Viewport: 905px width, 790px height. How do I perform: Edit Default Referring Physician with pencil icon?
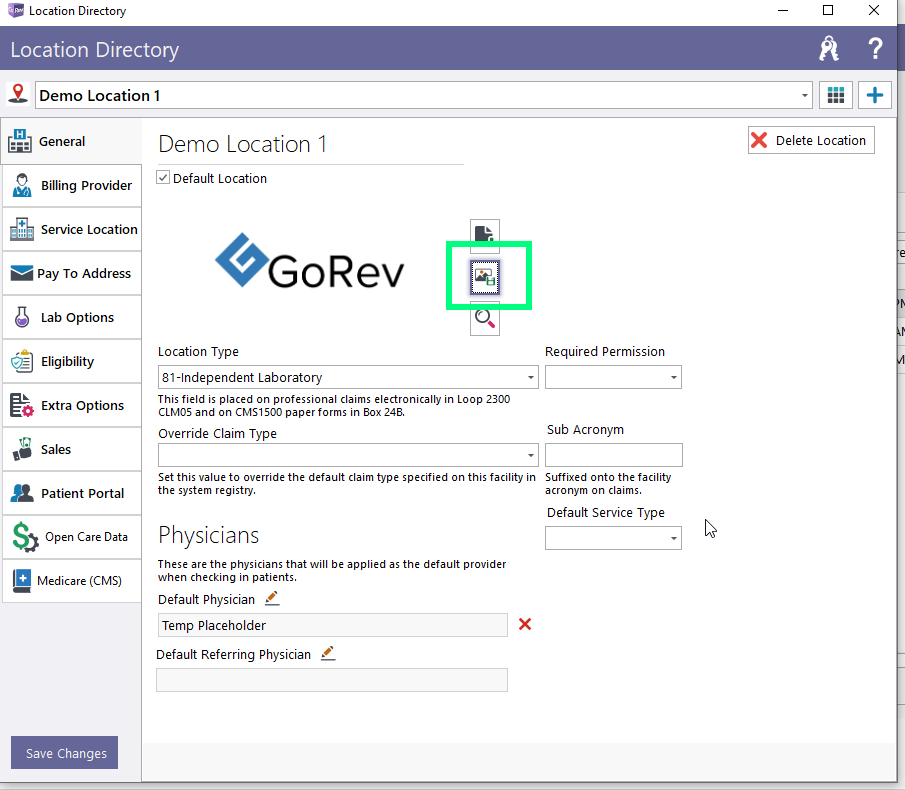[328, 653]
